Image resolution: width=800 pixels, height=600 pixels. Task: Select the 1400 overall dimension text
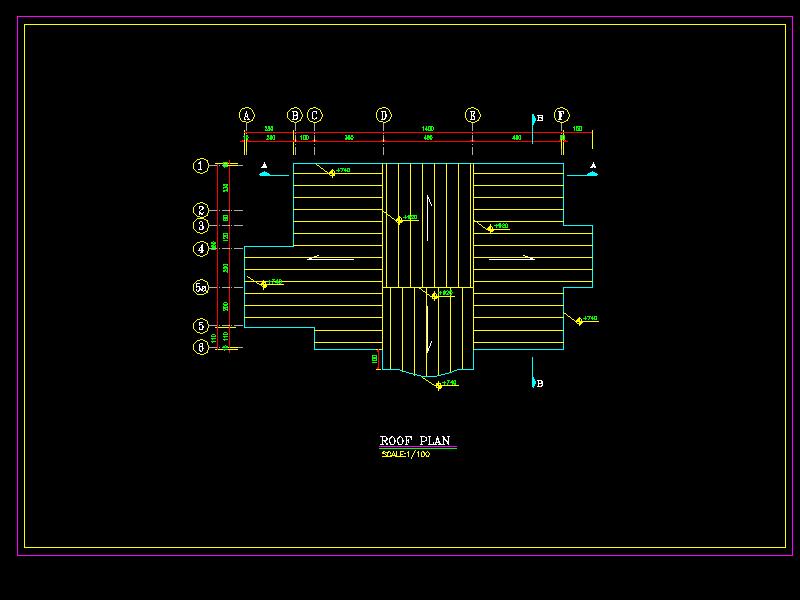tap(427, 129)
